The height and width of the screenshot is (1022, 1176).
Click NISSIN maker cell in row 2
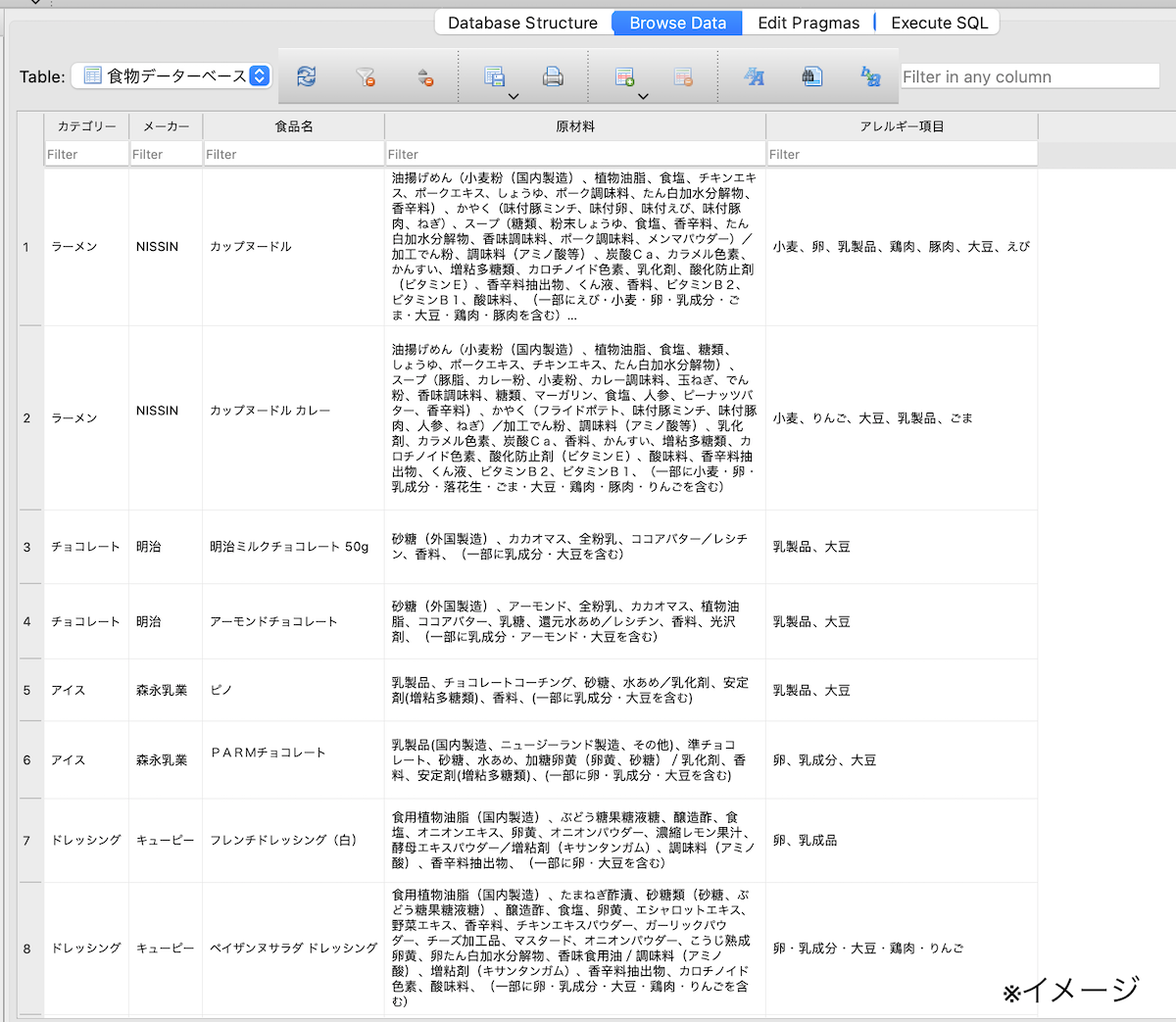coord(166,418)
